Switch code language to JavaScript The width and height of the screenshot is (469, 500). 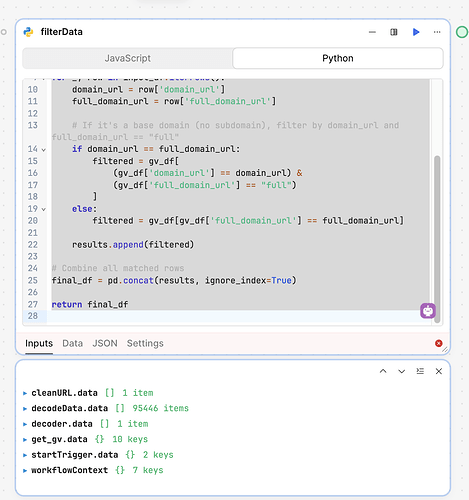tap(128, 58)
